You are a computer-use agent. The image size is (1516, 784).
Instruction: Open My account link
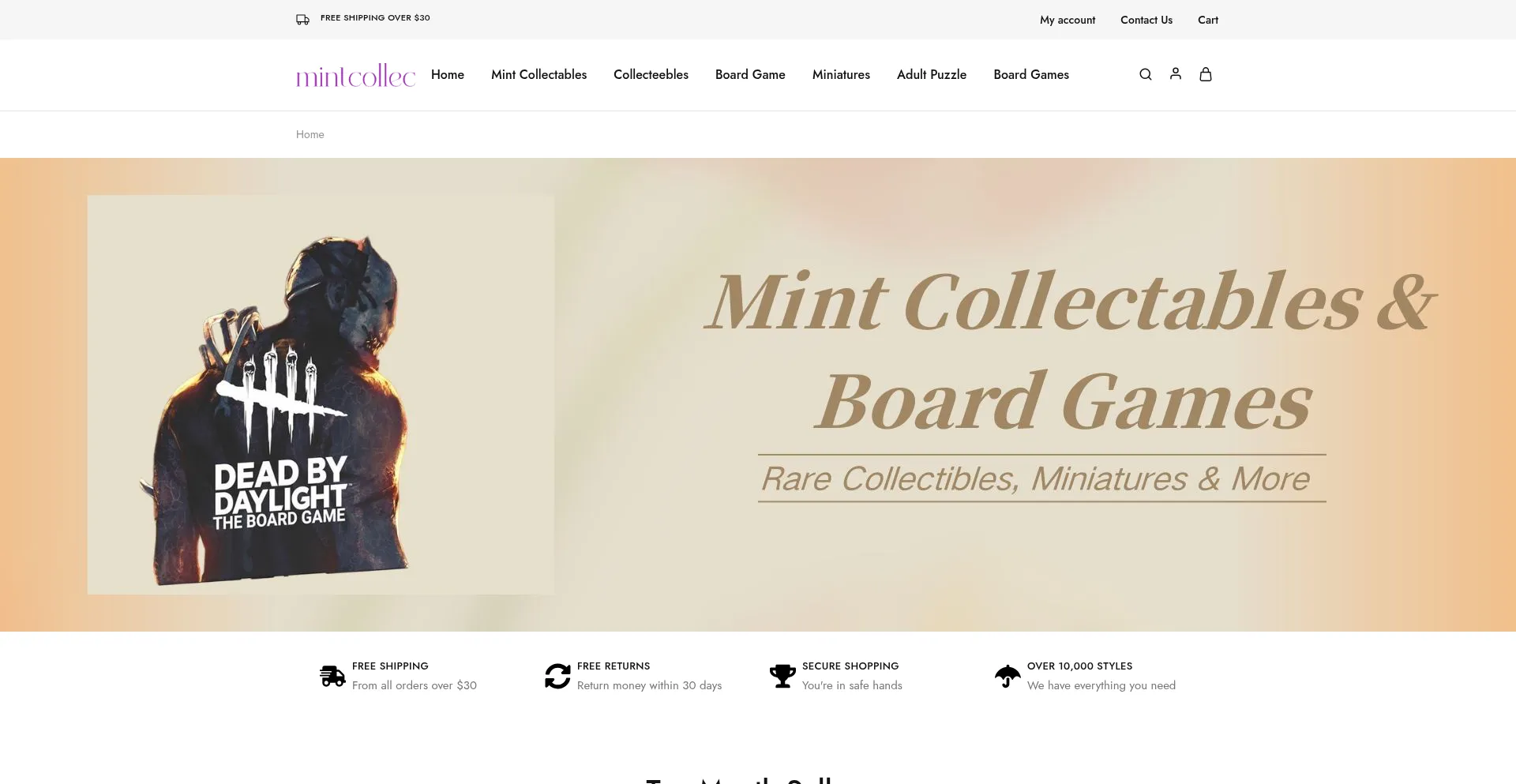pyautogui.click(x=1067, y=20)
